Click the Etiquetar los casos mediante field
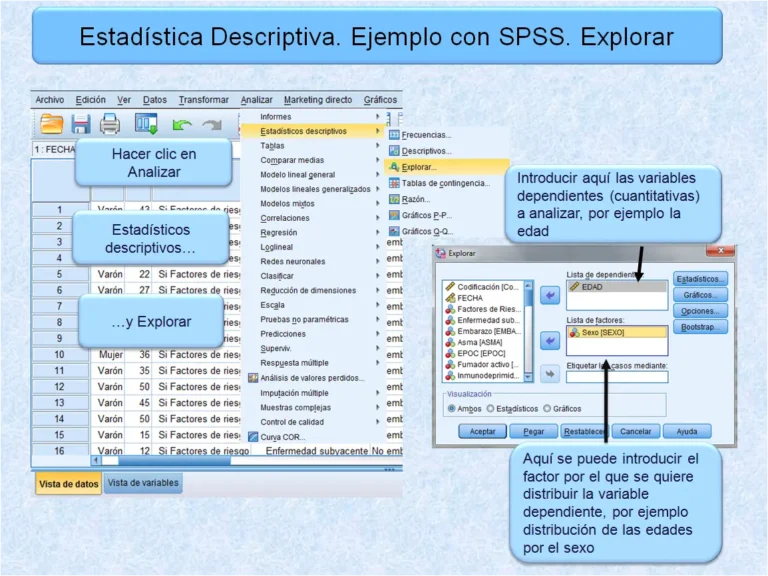This screenshot has width=768, height=576. 617,377
